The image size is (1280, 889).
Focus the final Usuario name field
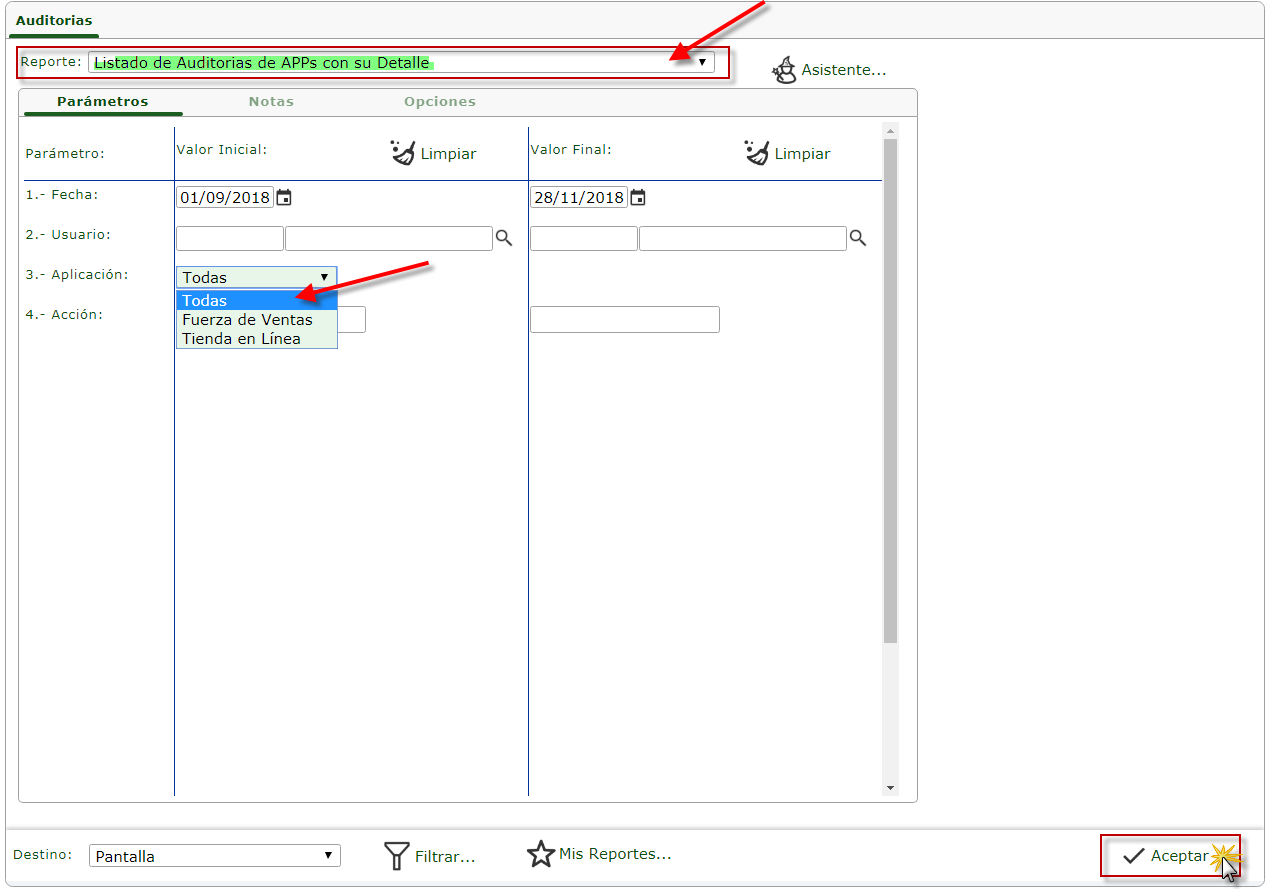pyautogui.click(x=743, y=238)
